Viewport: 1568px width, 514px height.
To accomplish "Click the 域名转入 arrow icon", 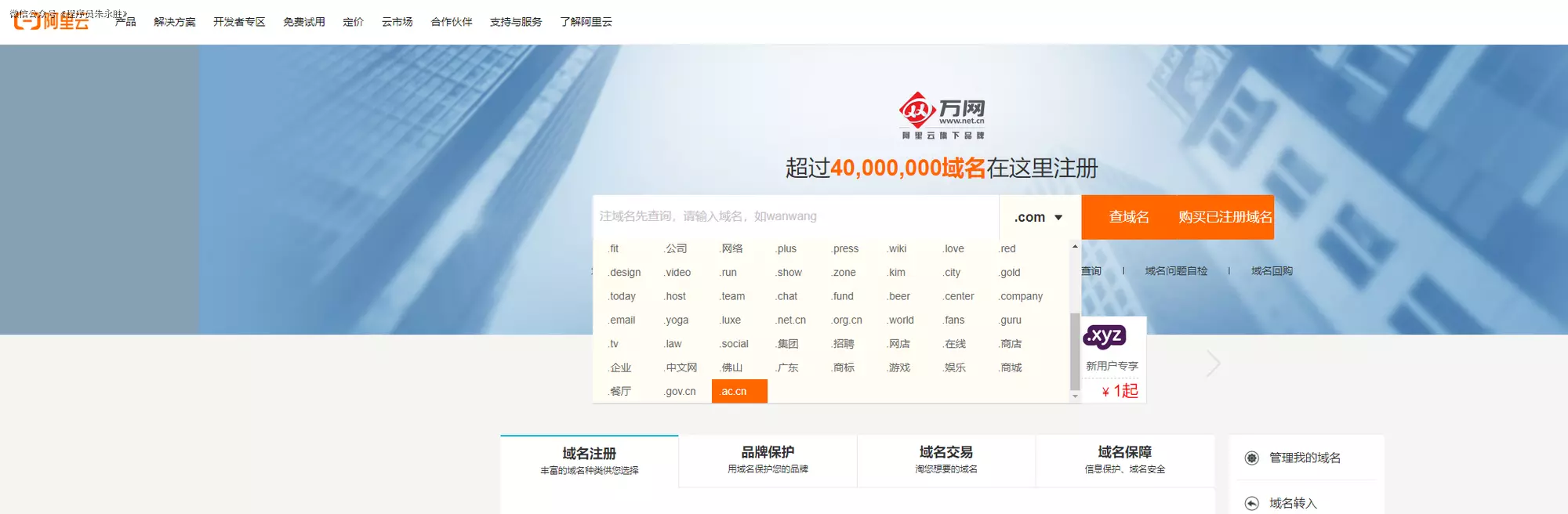I will click(1252, 503).
